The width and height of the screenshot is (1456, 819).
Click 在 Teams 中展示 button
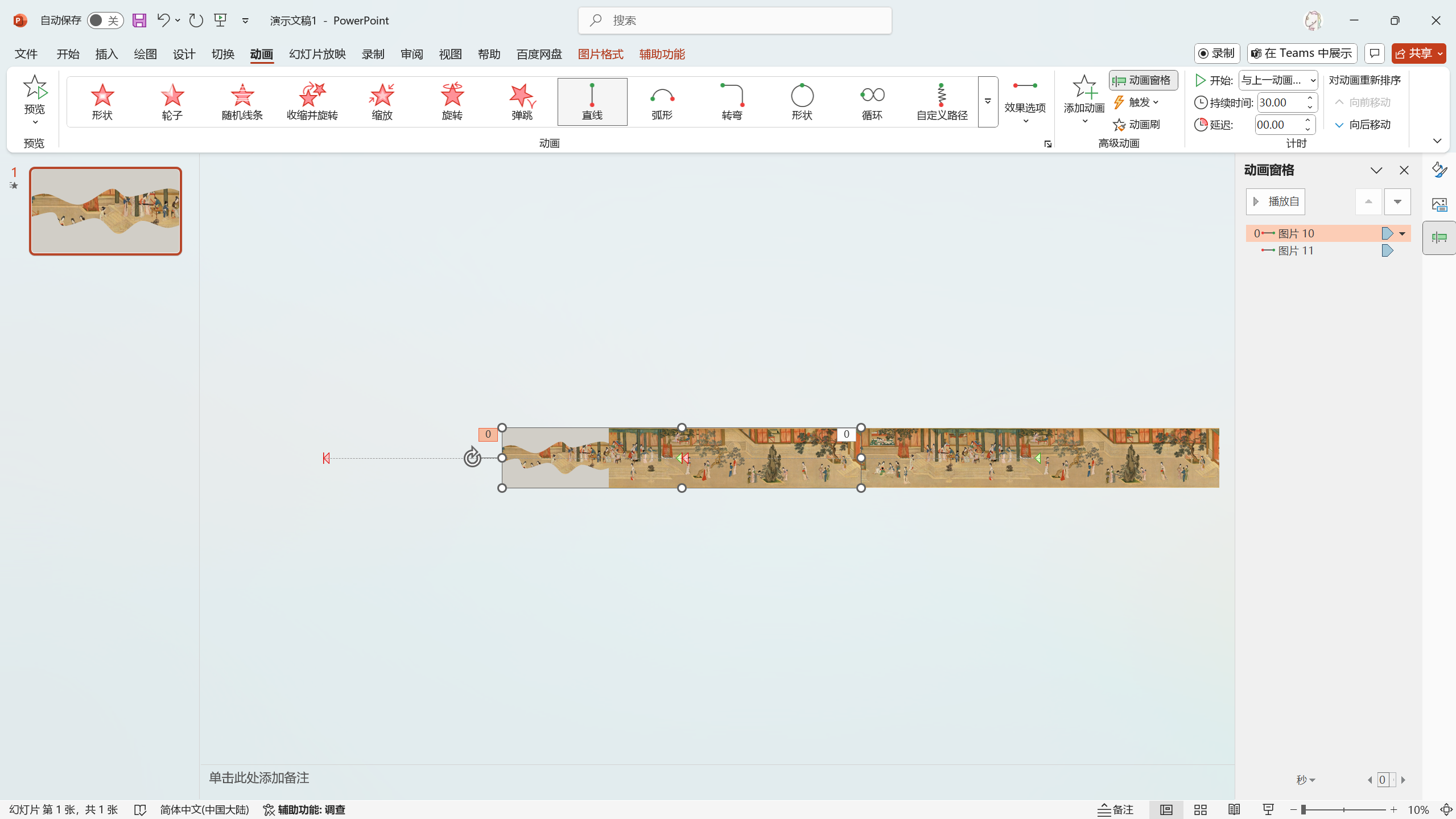(1302, 53)
